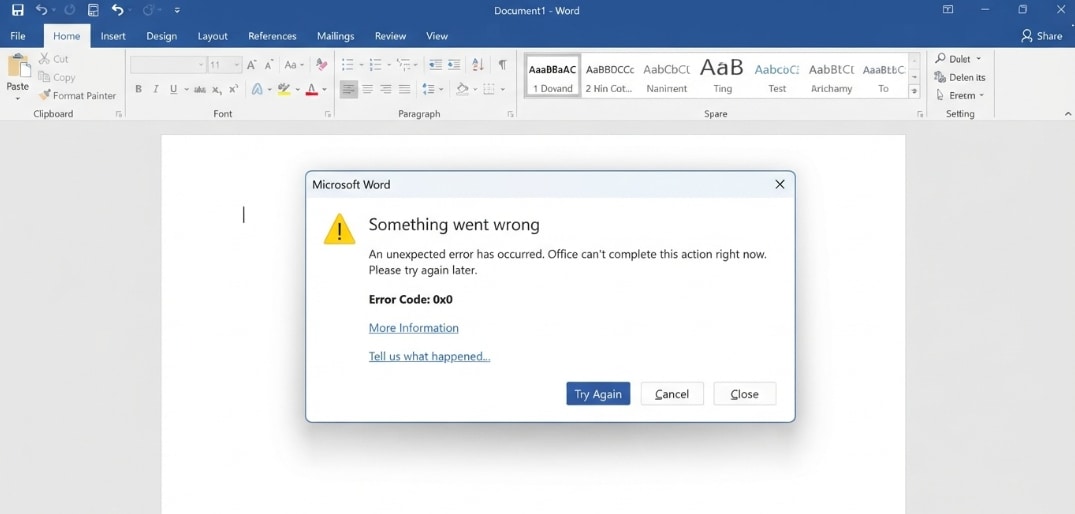Expand the styles gallery More arrow
The width and height of the screenshot is (1075, 514).
(914, 91)
